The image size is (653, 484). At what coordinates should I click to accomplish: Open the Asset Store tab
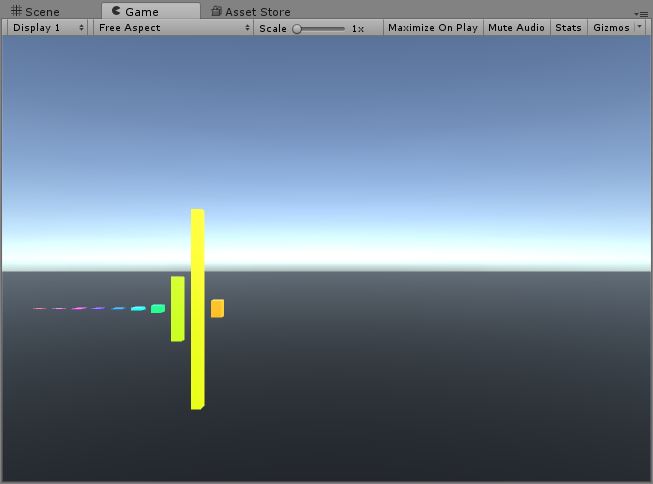(x=251, y=11)
